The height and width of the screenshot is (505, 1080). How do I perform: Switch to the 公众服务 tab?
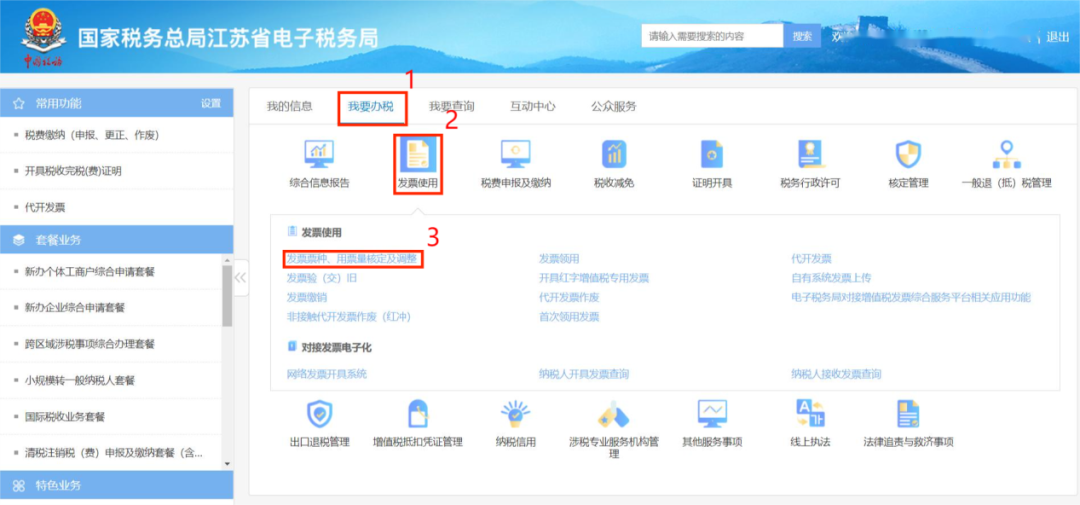(614, 107)
